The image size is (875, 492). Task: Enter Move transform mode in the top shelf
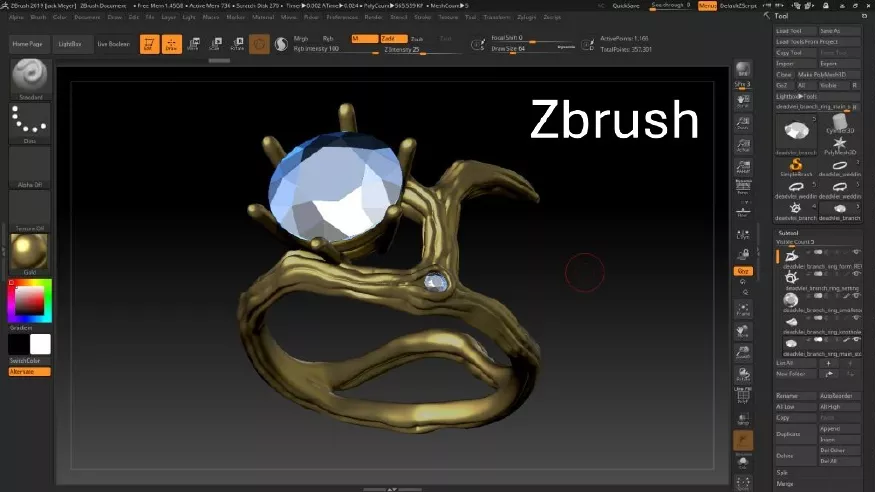(x=194, y=44)
